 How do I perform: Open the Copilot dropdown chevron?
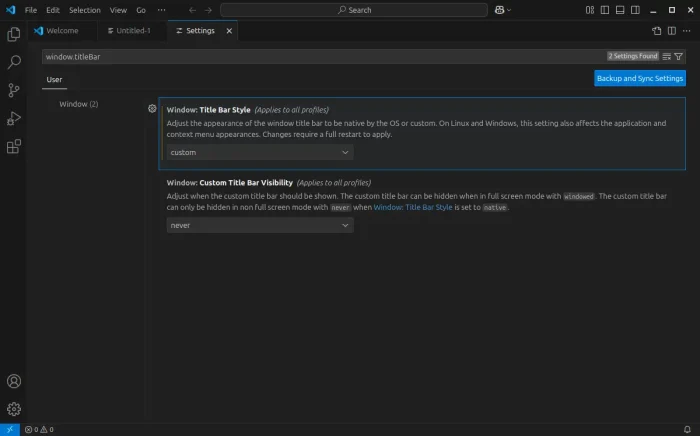point(509,10)
